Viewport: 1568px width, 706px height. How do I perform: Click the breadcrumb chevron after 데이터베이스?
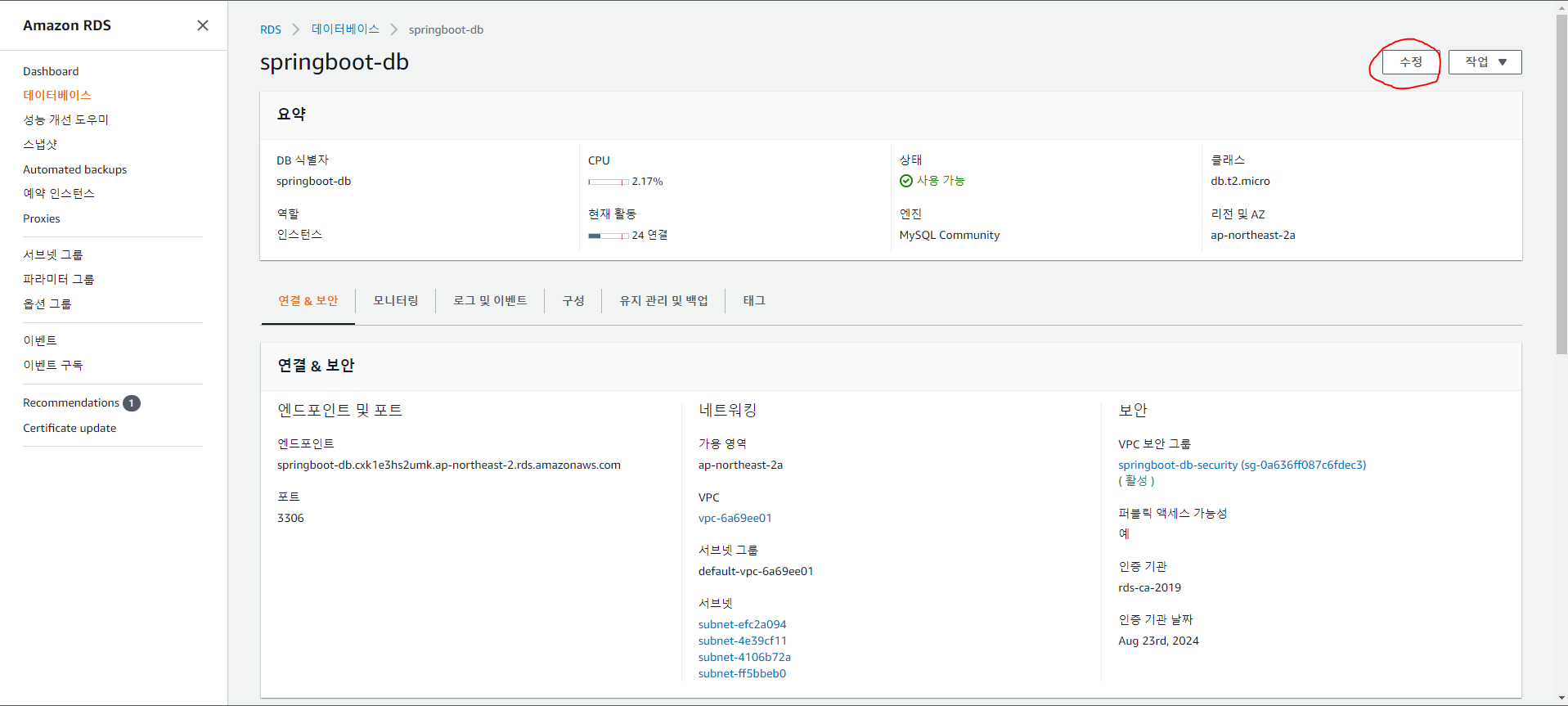pyautogui.click(x=394, y=29)
